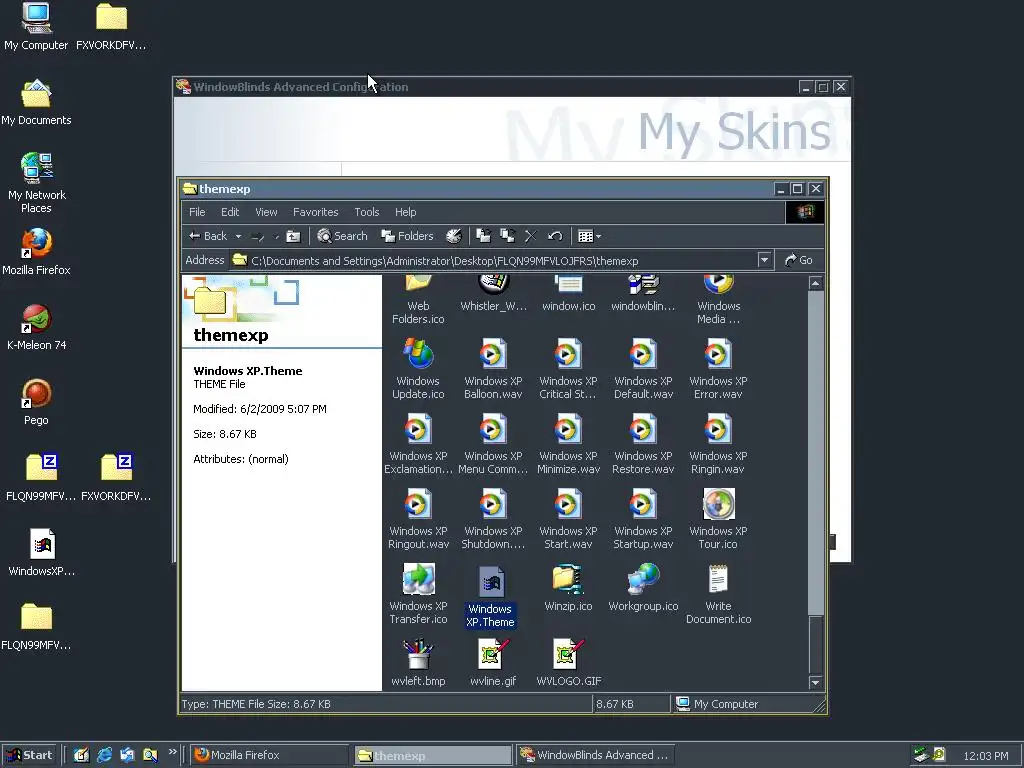Select the Windows XP Ringout.wav file
The width and height of the screenshot is (1024, 768).
[x=419, y=519]
